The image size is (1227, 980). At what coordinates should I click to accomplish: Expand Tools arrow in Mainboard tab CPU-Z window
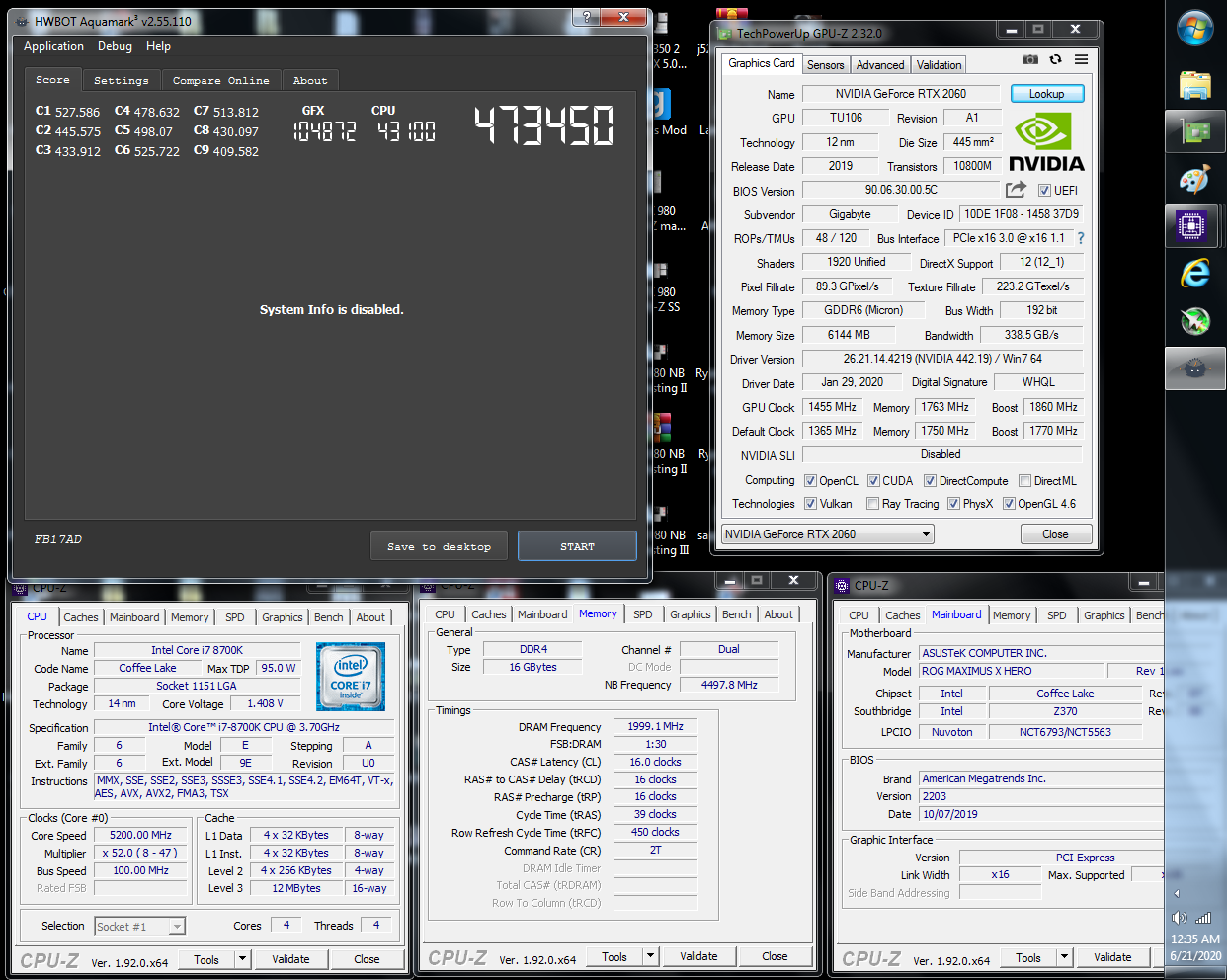pyautogui.click(x=1064, y=957)
